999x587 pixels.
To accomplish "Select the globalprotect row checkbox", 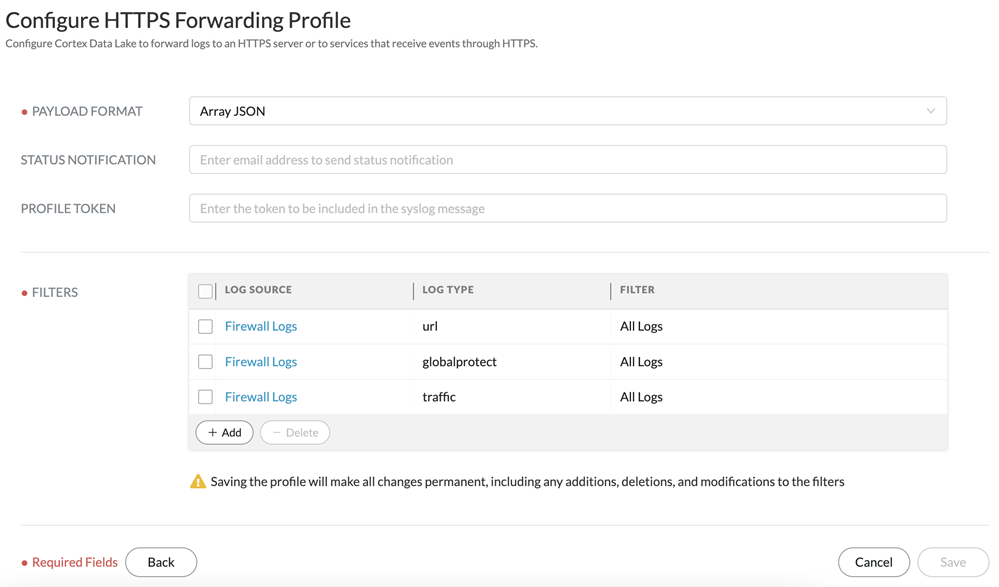I will point(205,362).
